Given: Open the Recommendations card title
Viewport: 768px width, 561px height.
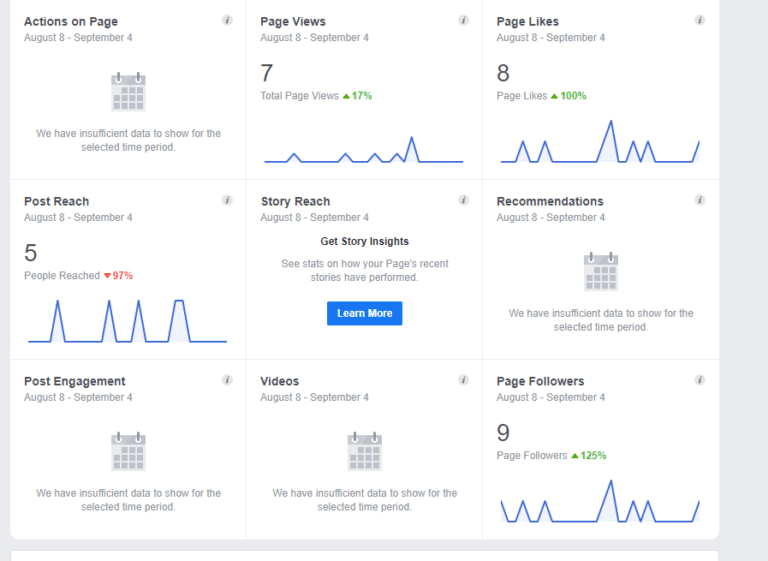Looking at the screenshot, I should click(550, 201).
